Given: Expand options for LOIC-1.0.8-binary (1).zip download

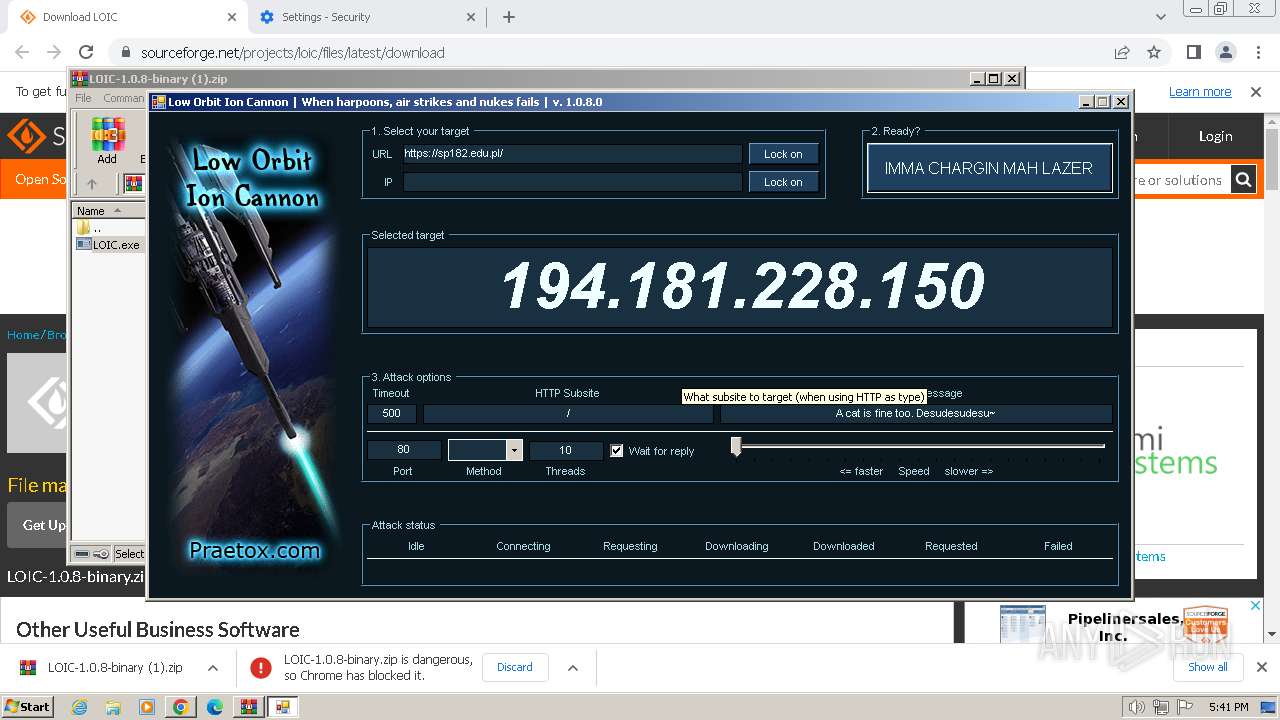Looking at the screenshot, I should pos(212,667).
